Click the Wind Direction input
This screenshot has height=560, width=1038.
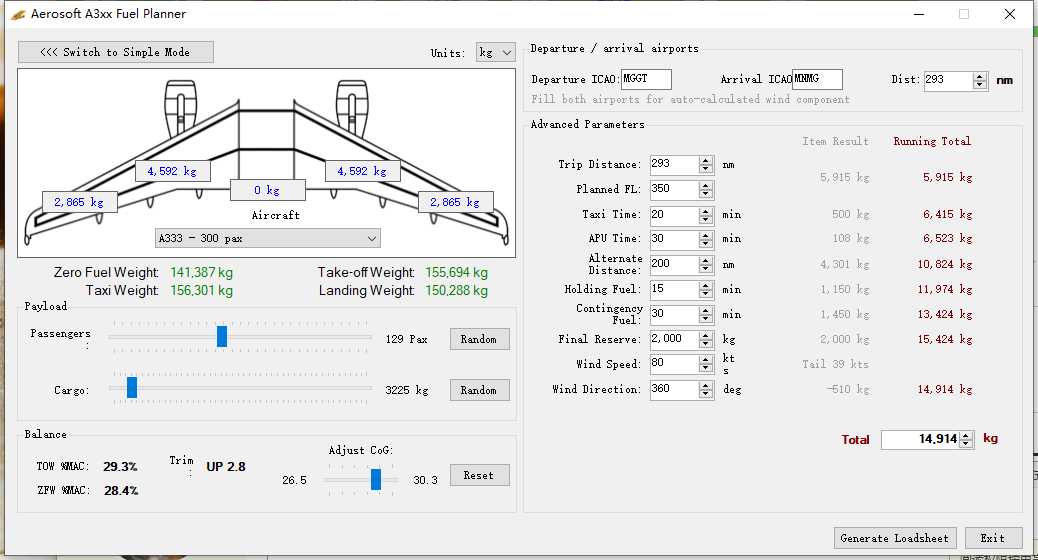674,389
